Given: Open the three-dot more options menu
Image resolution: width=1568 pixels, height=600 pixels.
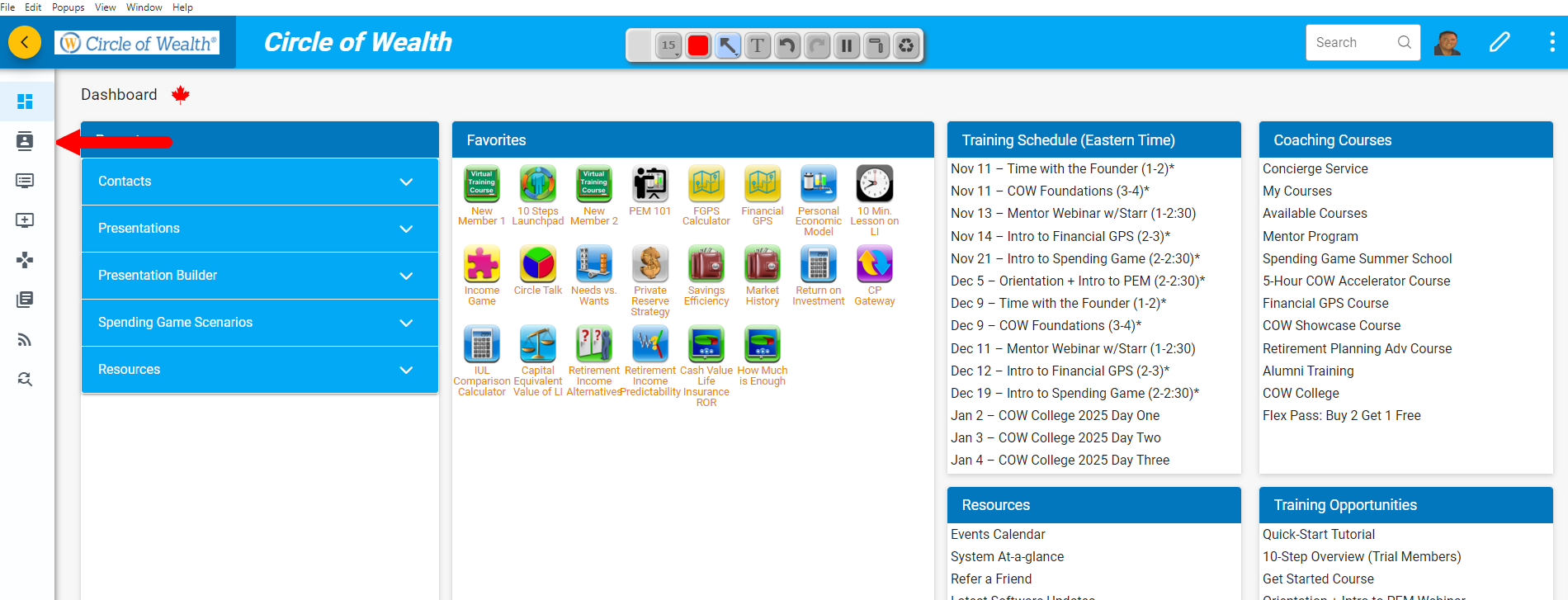Looking at the screenshot, I should click(1551, 42).
